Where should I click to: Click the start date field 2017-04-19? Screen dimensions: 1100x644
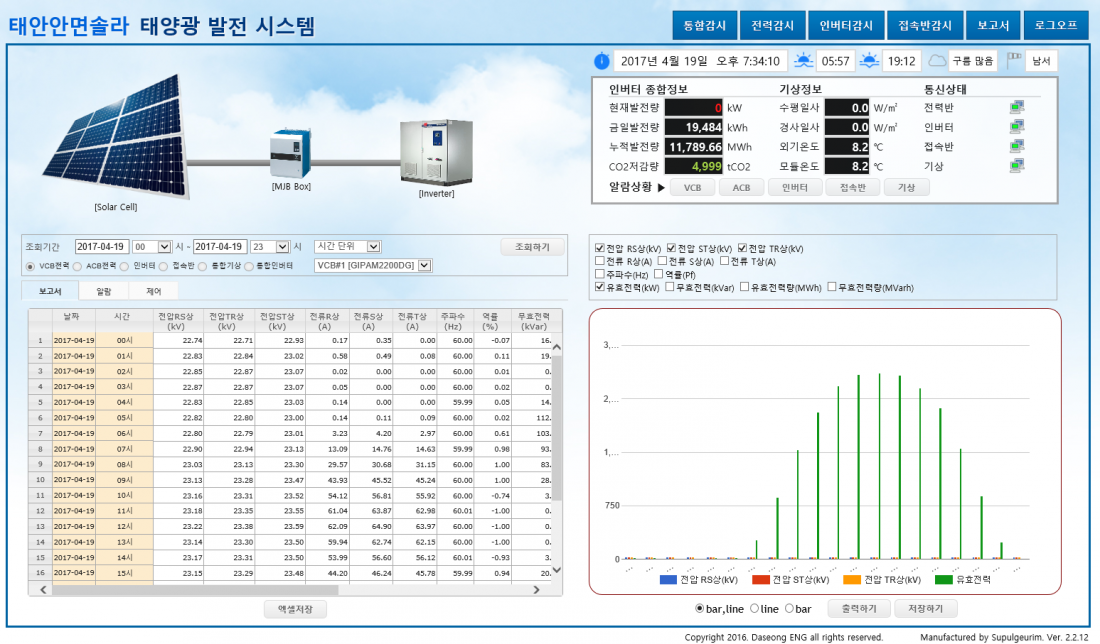(101, 246)
